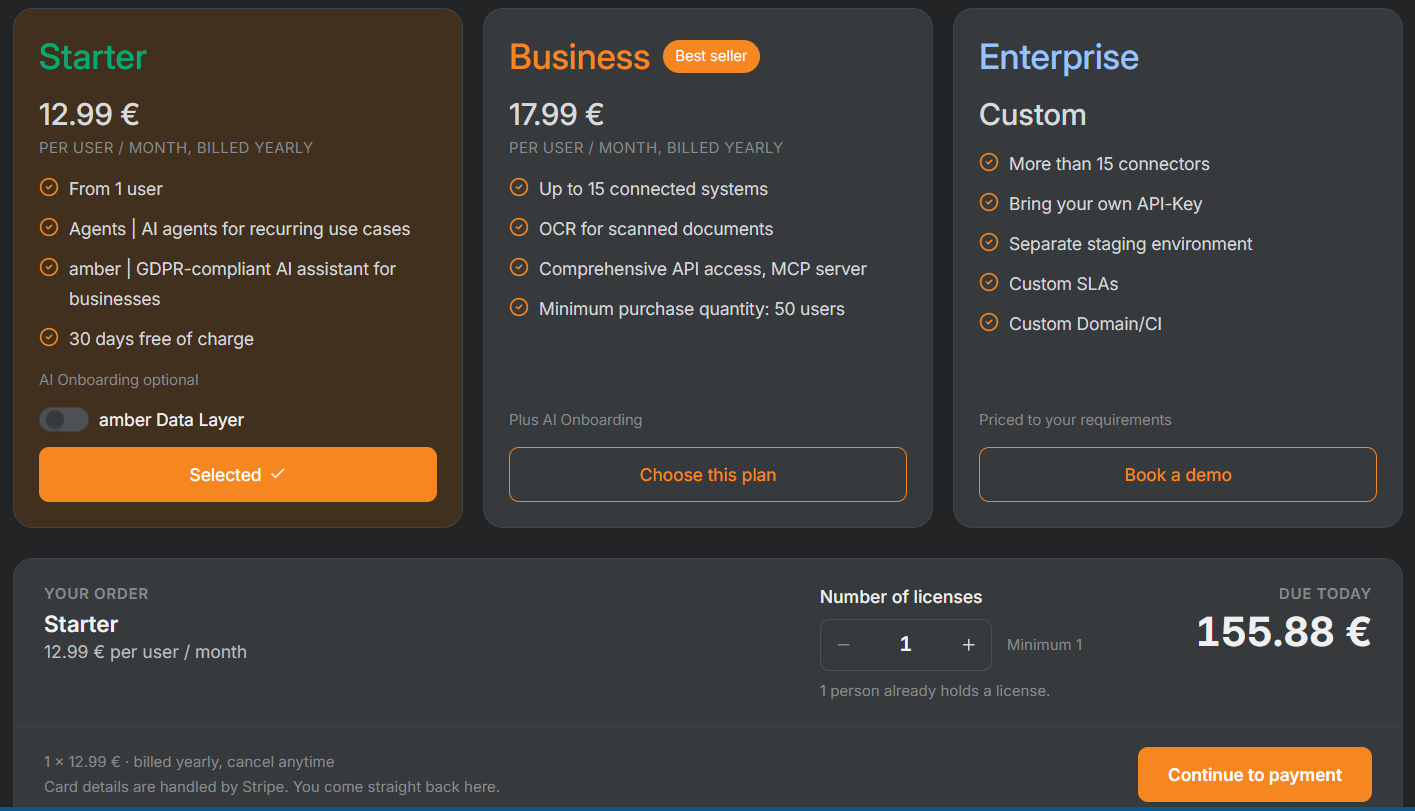Viewport: 1415px width, 811px height.
Task: Click '1 person already holds a license.' text
Action: point(935,690)
